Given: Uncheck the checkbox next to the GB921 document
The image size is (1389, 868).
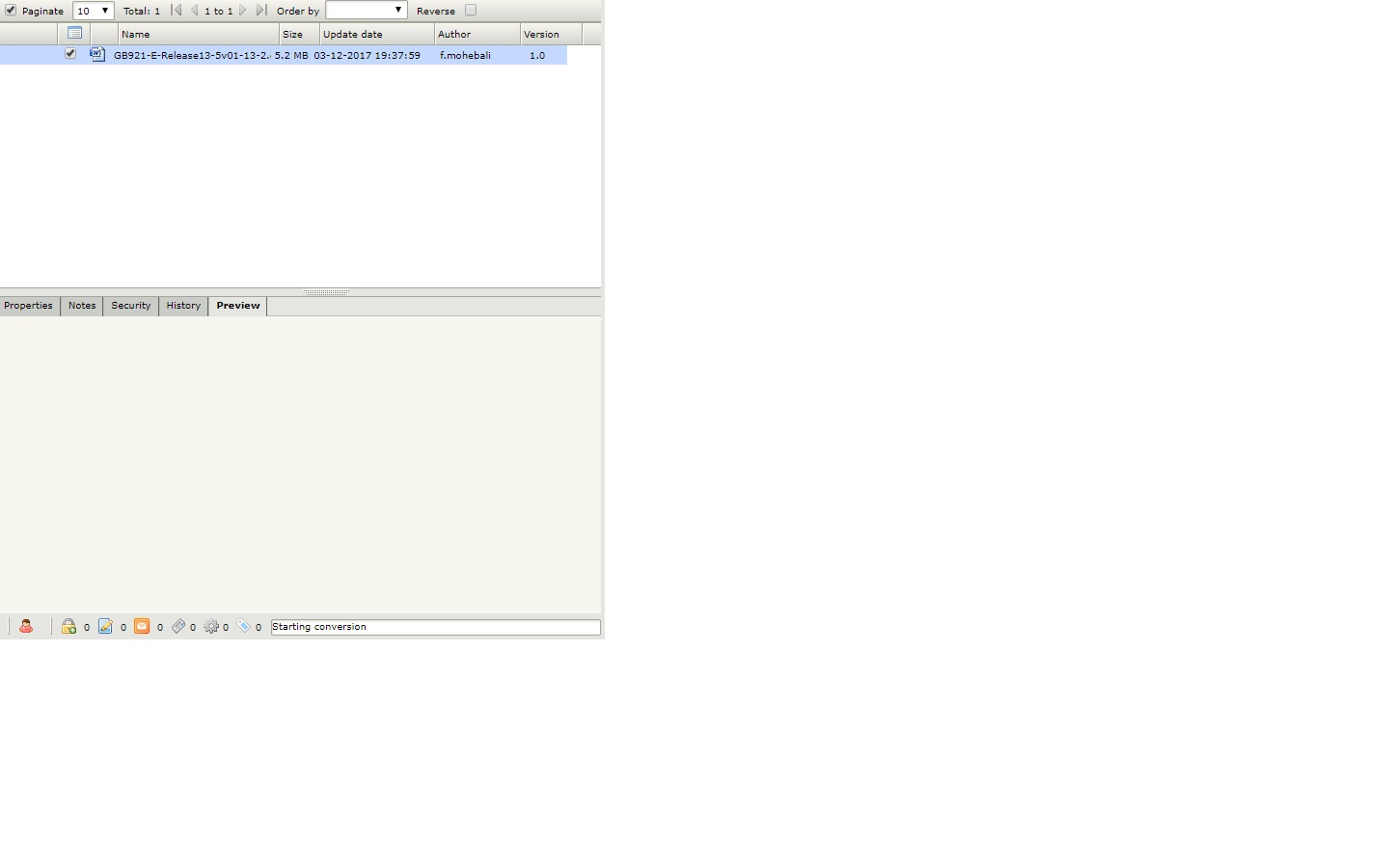Looking at the screenshot, I should (x=69, y=54).
